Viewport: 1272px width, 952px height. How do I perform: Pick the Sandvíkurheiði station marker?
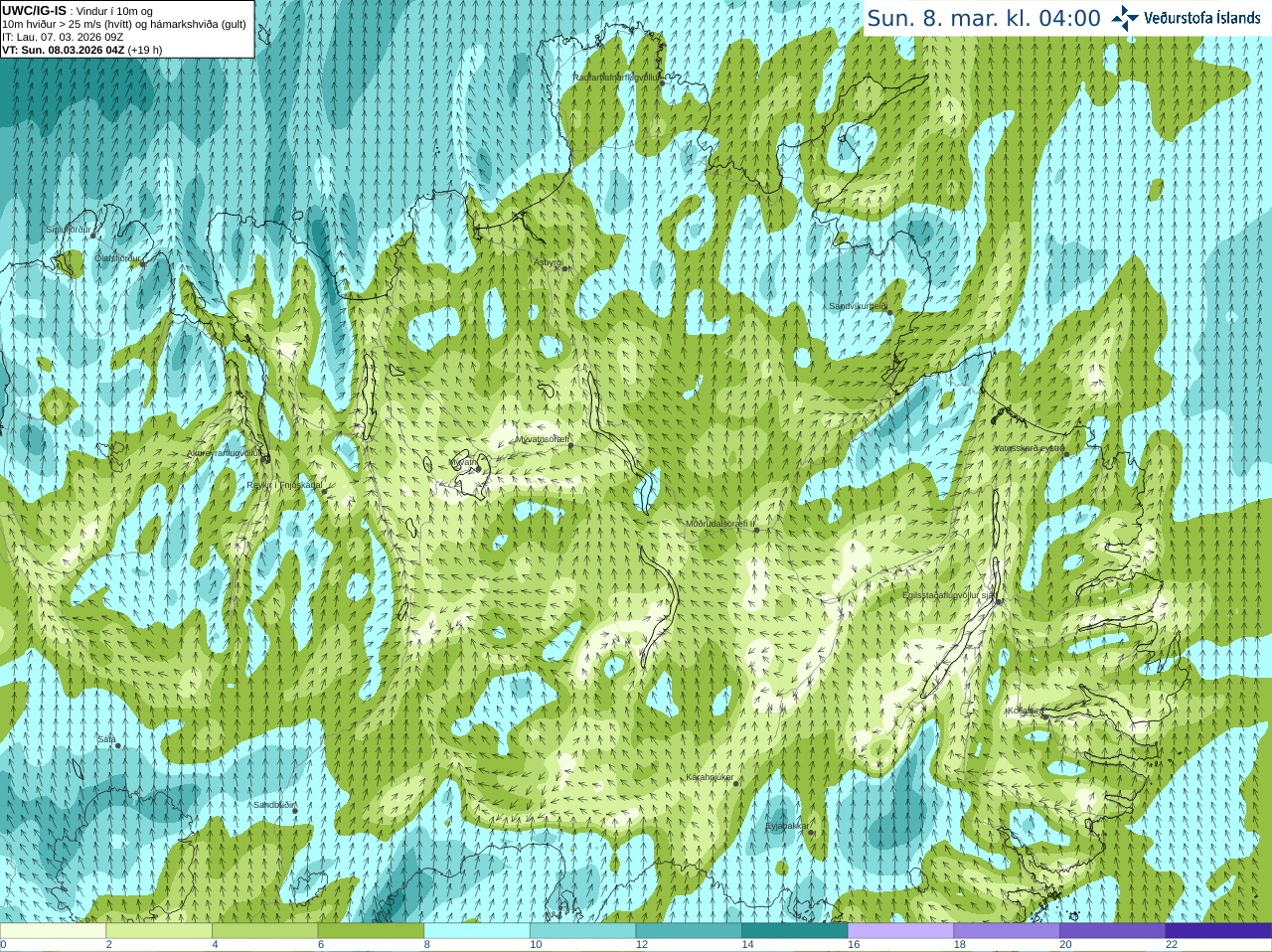(x=889, y=313)
